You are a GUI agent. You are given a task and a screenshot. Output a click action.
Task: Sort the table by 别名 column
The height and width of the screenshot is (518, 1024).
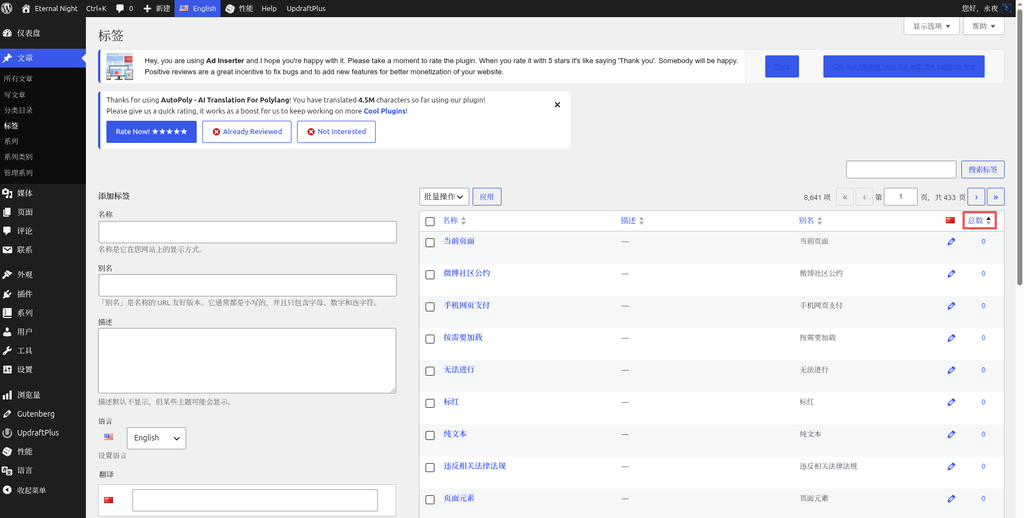coord(810,221)
